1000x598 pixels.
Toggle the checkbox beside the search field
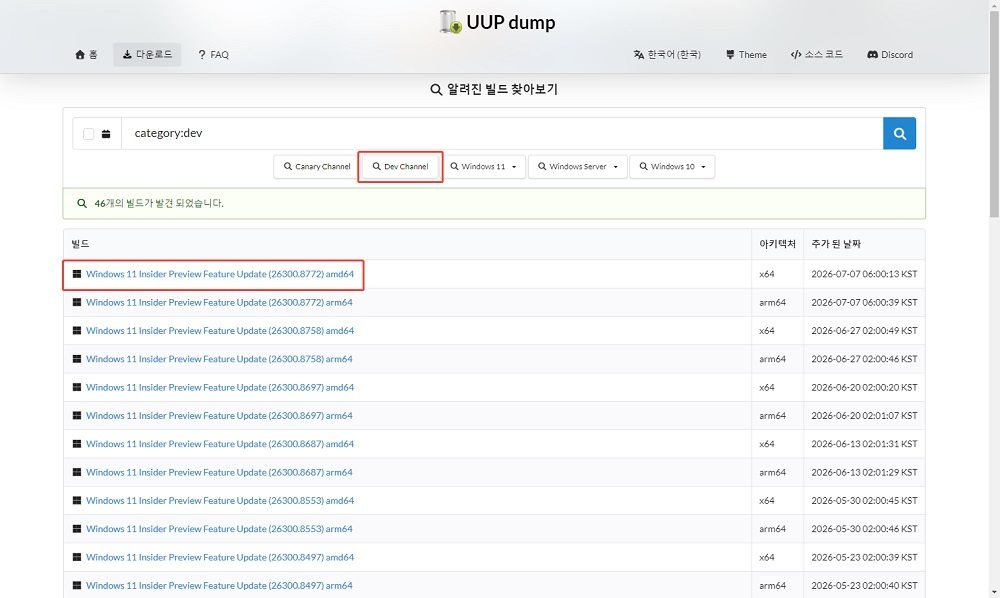[x=89, y=134]
